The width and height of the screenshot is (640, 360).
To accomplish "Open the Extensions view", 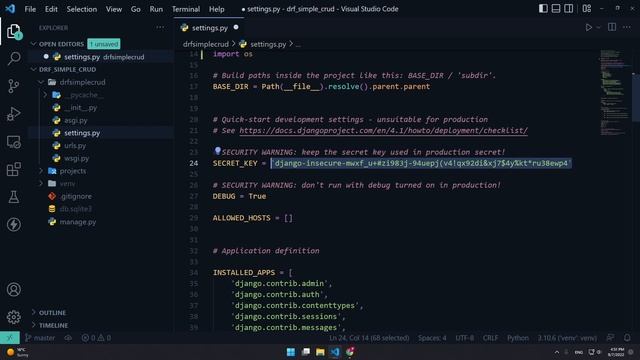I will (13, 169).
